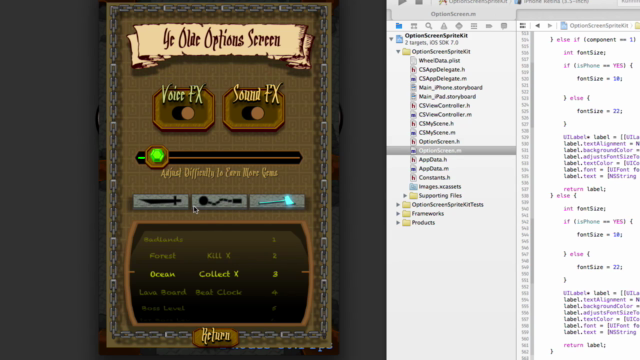Viewport: 640px width, 360px height.
Task: Select the axe weapon button
Action: point(277,201)
